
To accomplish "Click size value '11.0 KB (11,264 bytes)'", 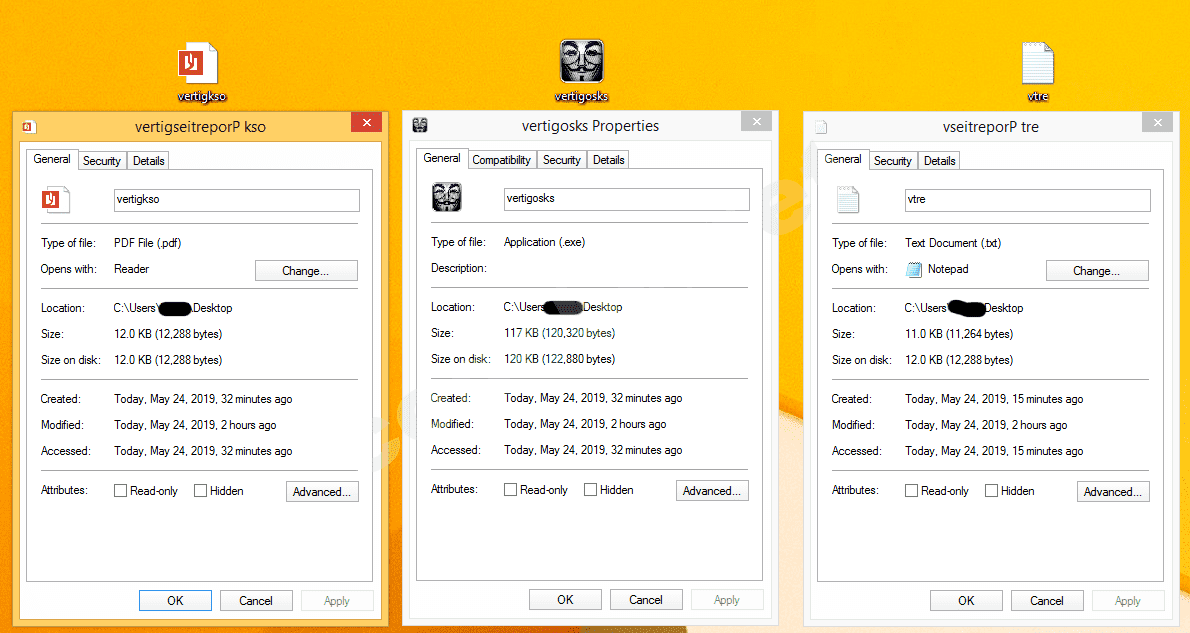I will click(959, 334).
